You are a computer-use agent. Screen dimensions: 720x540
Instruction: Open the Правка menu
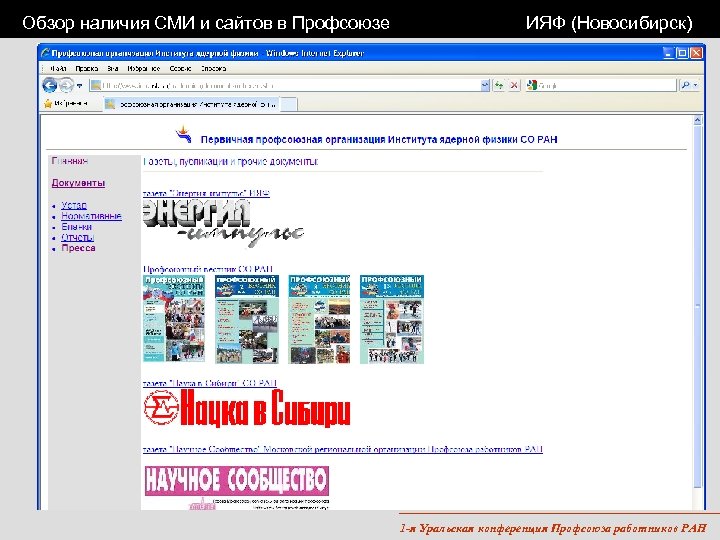click(x=87, y=68)
